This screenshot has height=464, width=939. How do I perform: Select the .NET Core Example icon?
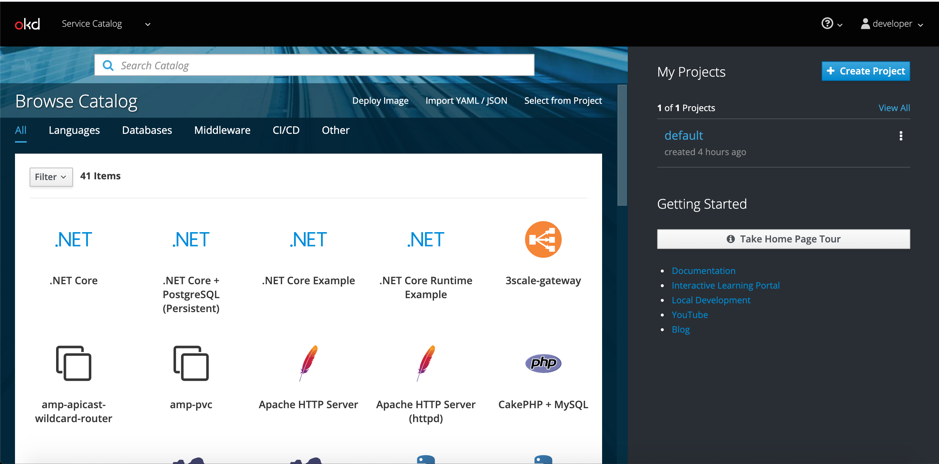click(308, 239)
